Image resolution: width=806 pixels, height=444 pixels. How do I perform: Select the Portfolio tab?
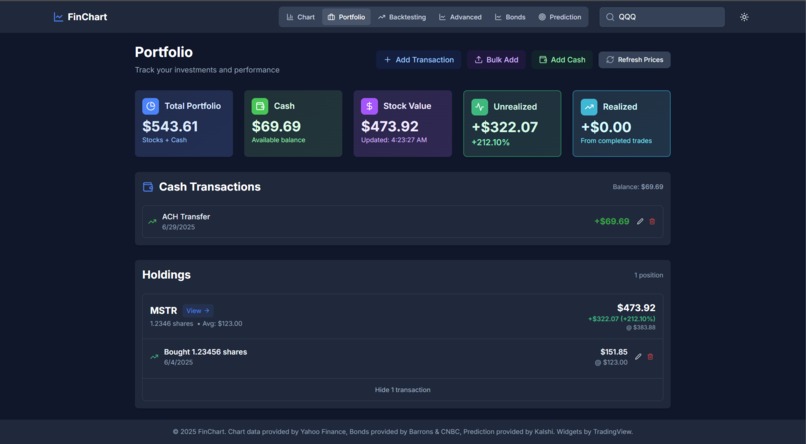click(x=346, y=17)
